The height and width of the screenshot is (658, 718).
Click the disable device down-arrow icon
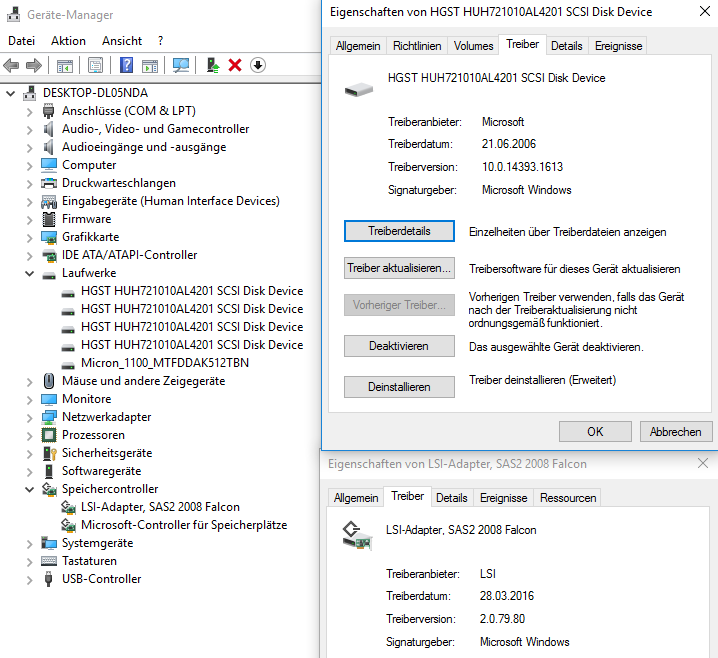tap(258, 65)
